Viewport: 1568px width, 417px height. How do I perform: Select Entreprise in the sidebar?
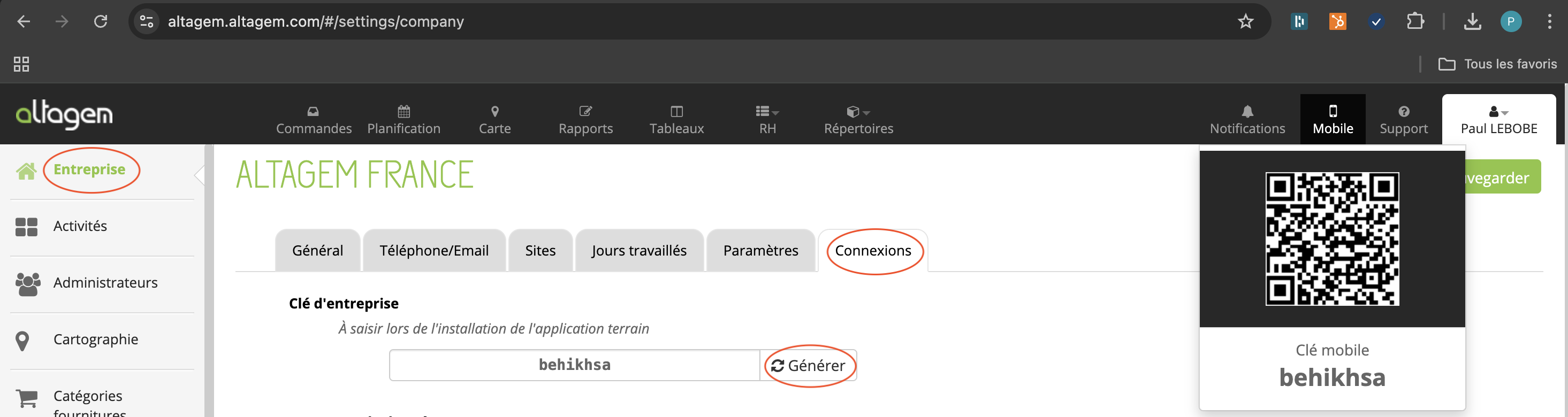tap(89, 169)
